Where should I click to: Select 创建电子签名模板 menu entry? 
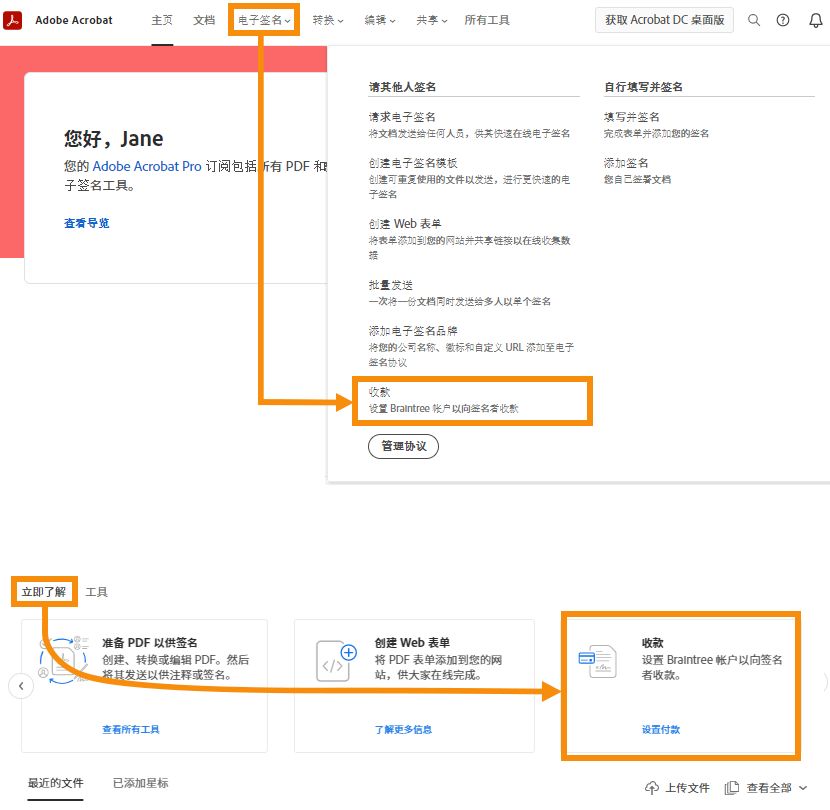coord(413,163)
